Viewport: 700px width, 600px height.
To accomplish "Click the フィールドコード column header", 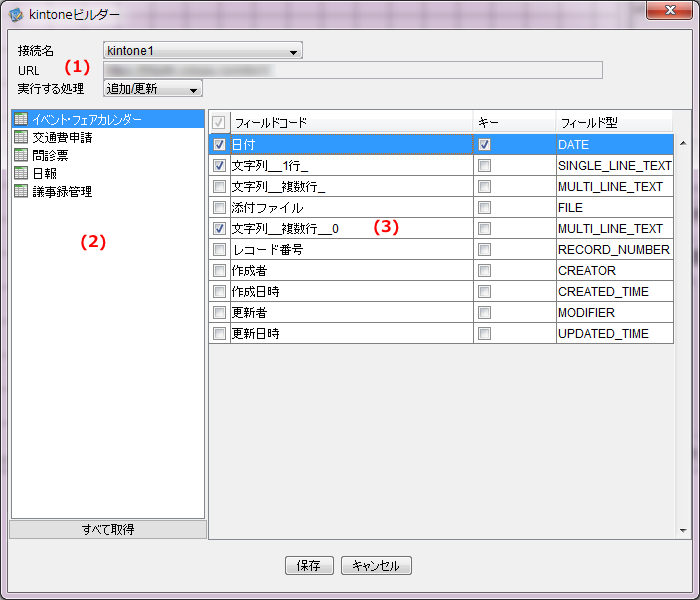I will click(352, 122).
